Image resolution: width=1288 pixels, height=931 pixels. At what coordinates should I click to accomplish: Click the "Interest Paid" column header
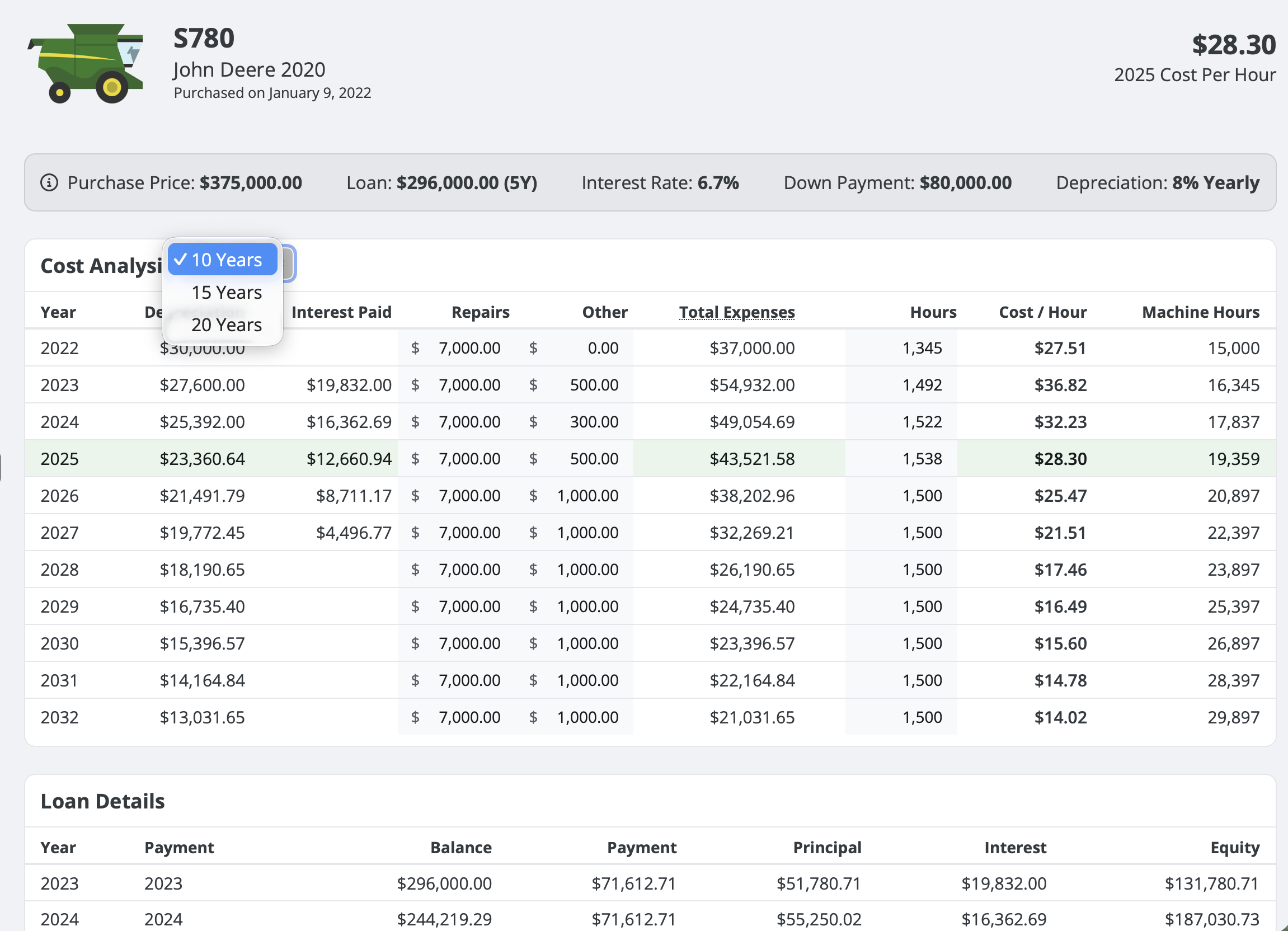341,312
